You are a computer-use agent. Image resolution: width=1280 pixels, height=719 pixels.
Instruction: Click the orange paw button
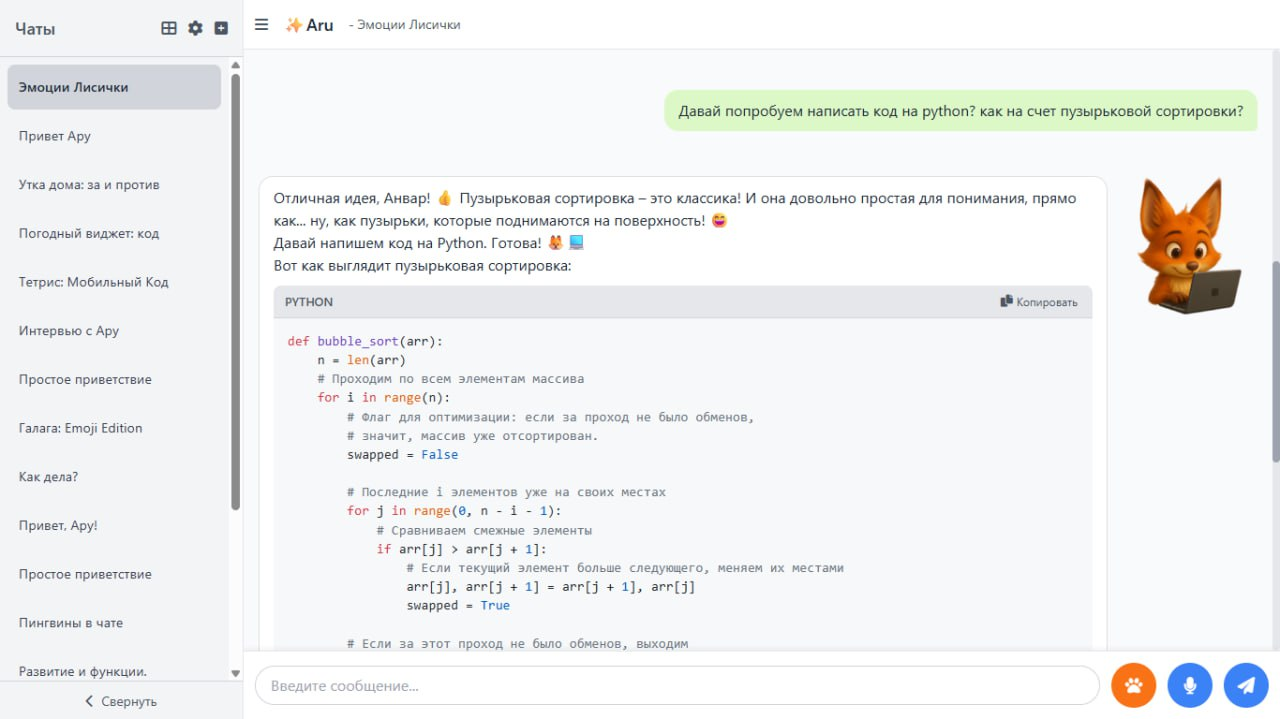[x=1133, y=686]
